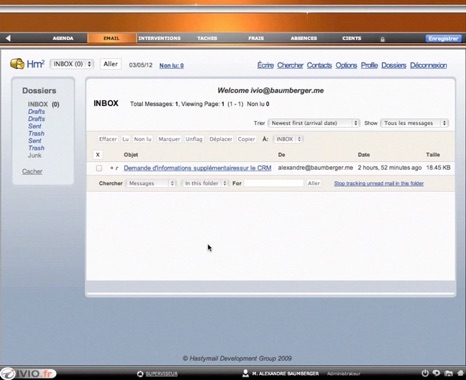Click the X select-all column header
The image size is (466, 380).
pos(98,155)
